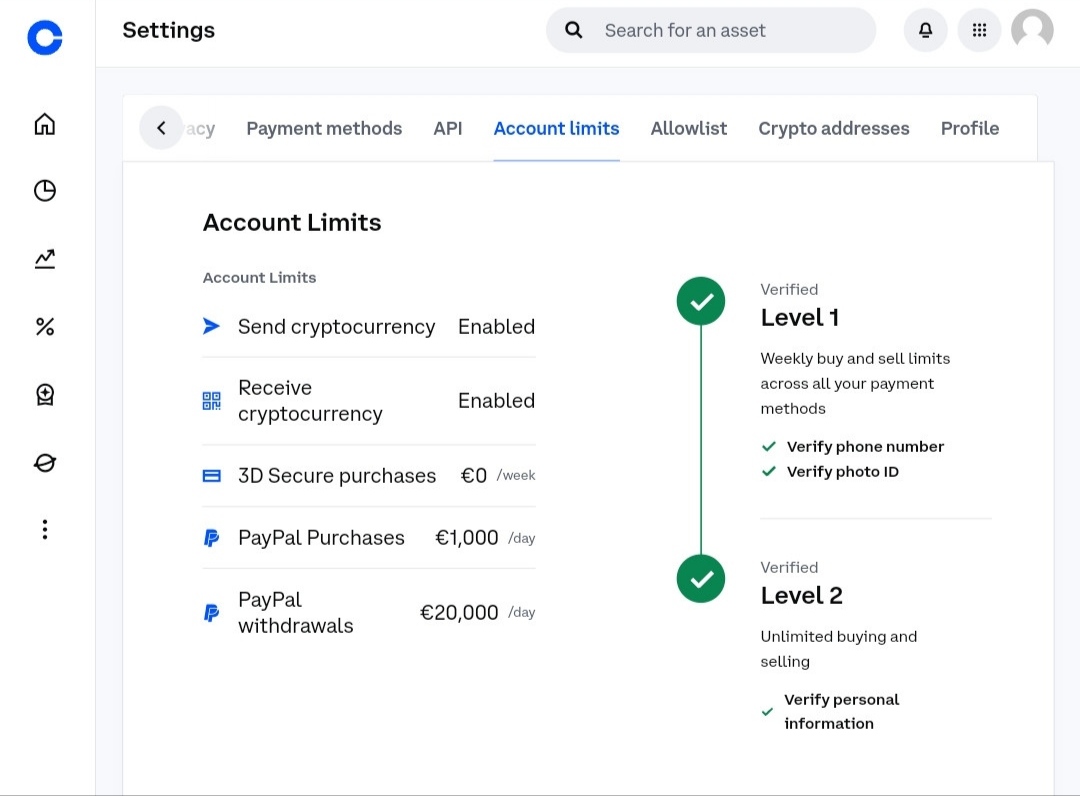Click the Level 2 verified checkmark
Image resolution: width=1080 pixels, height=796 pixels.
(701, 579)
